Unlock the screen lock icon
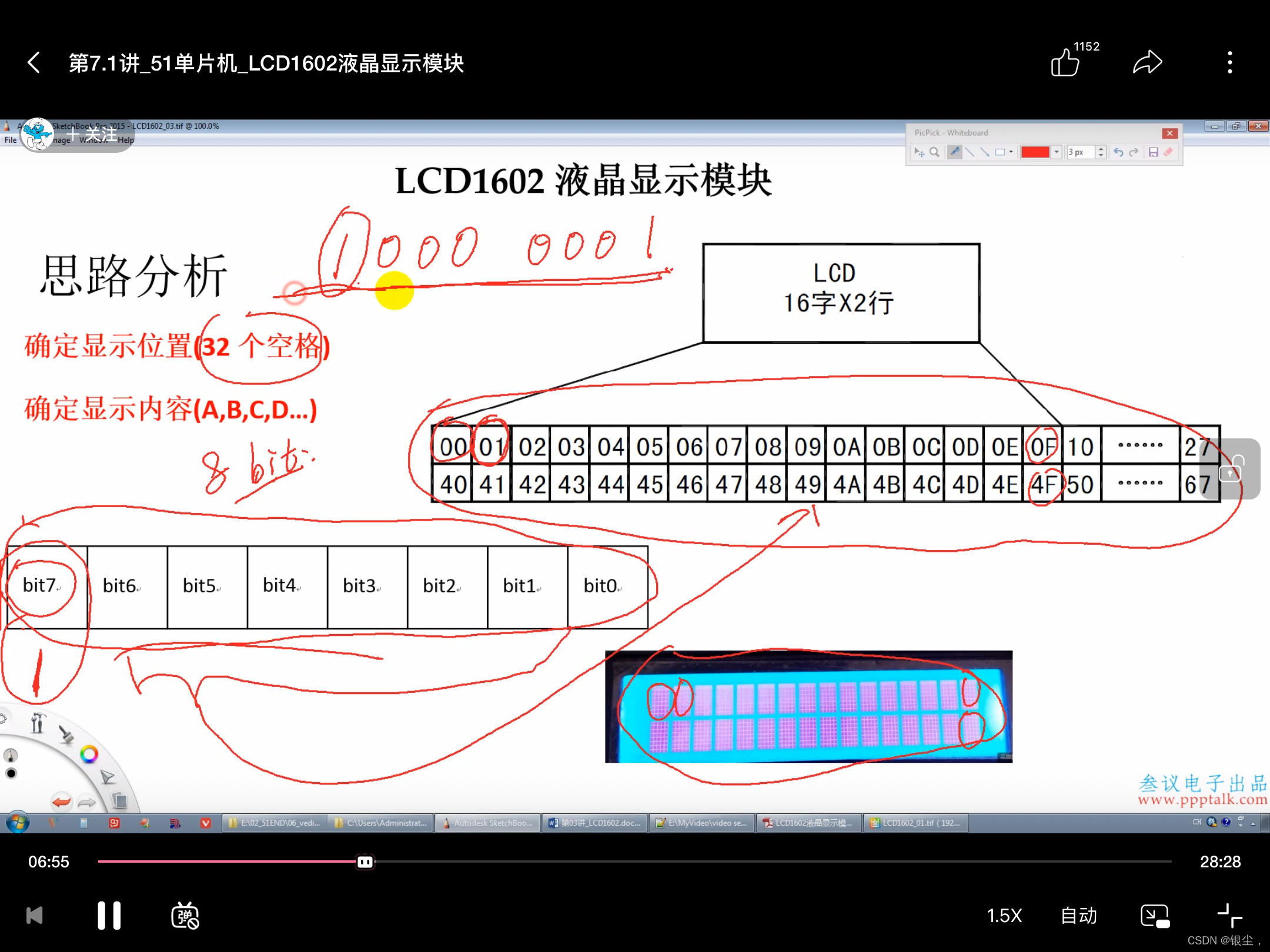Viewport: 1270px width, 952px height. 1231,468
